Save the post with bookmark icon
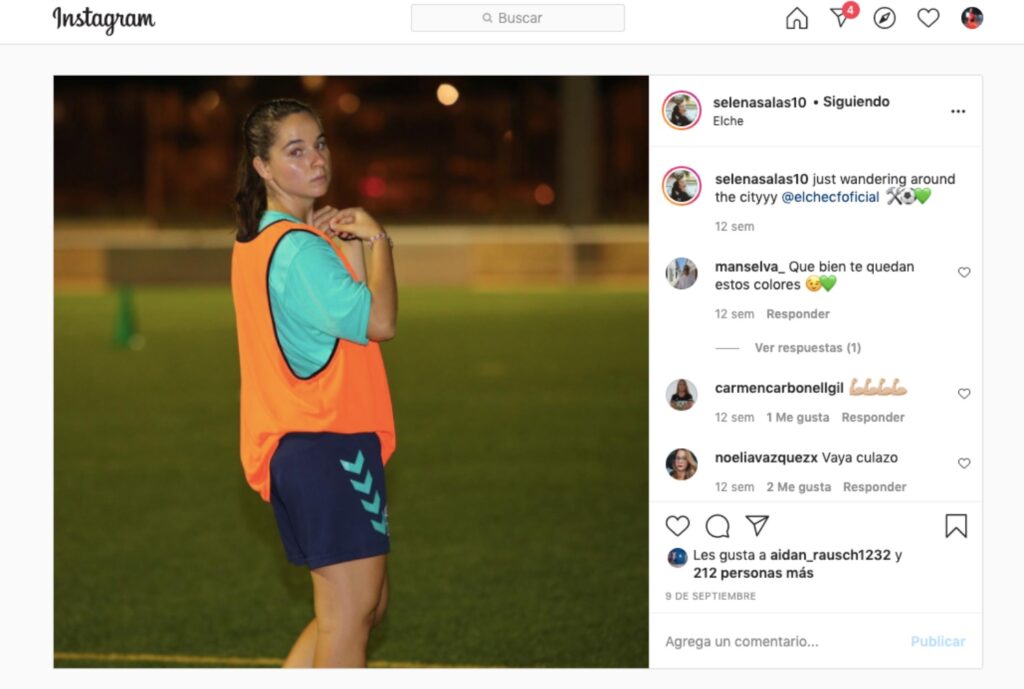The height and width of the screenshot is (689, 1024). (956, 526)
